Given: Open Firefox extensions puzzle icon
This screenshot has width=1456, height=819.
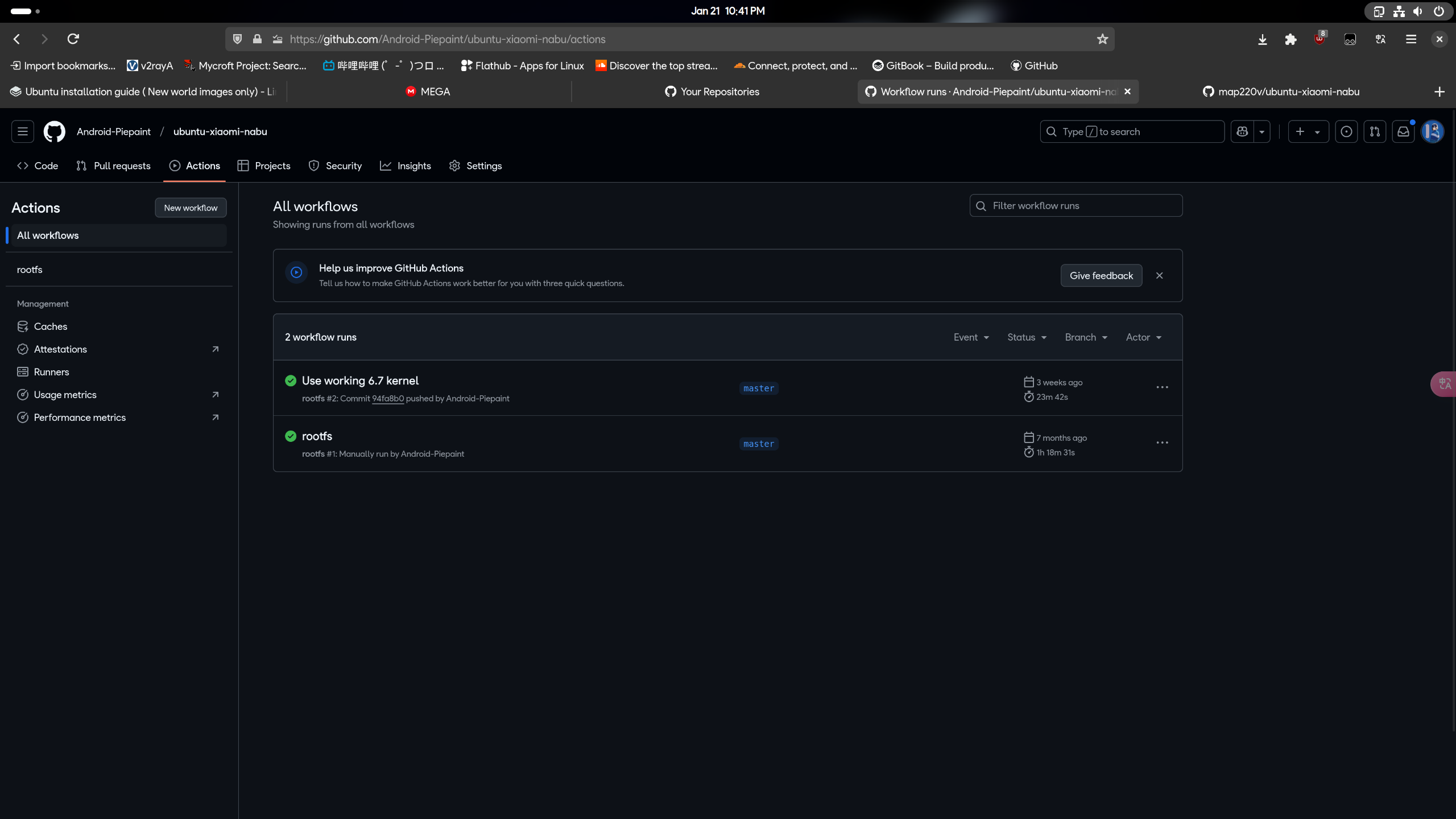Looking at the screenshot, I should click(x=1290, y=39).
